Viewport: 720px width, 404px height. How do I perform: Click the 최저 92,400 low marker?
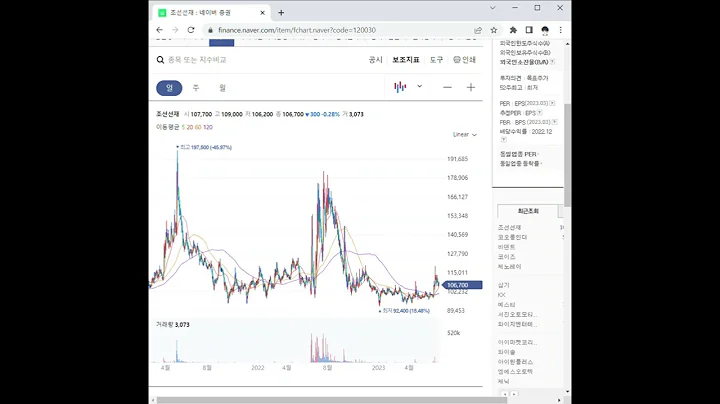pos(404,311)
